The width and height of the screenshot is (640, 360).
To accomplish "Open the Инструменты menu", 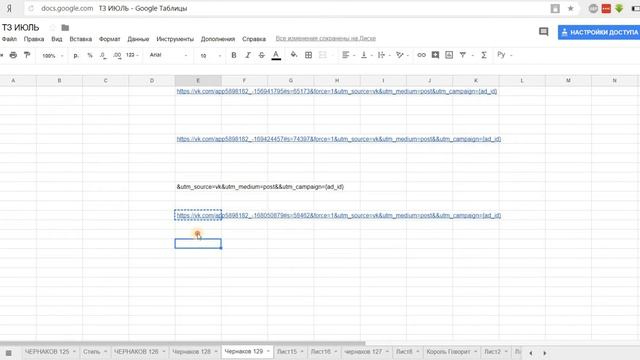I will tap(175, 39).
